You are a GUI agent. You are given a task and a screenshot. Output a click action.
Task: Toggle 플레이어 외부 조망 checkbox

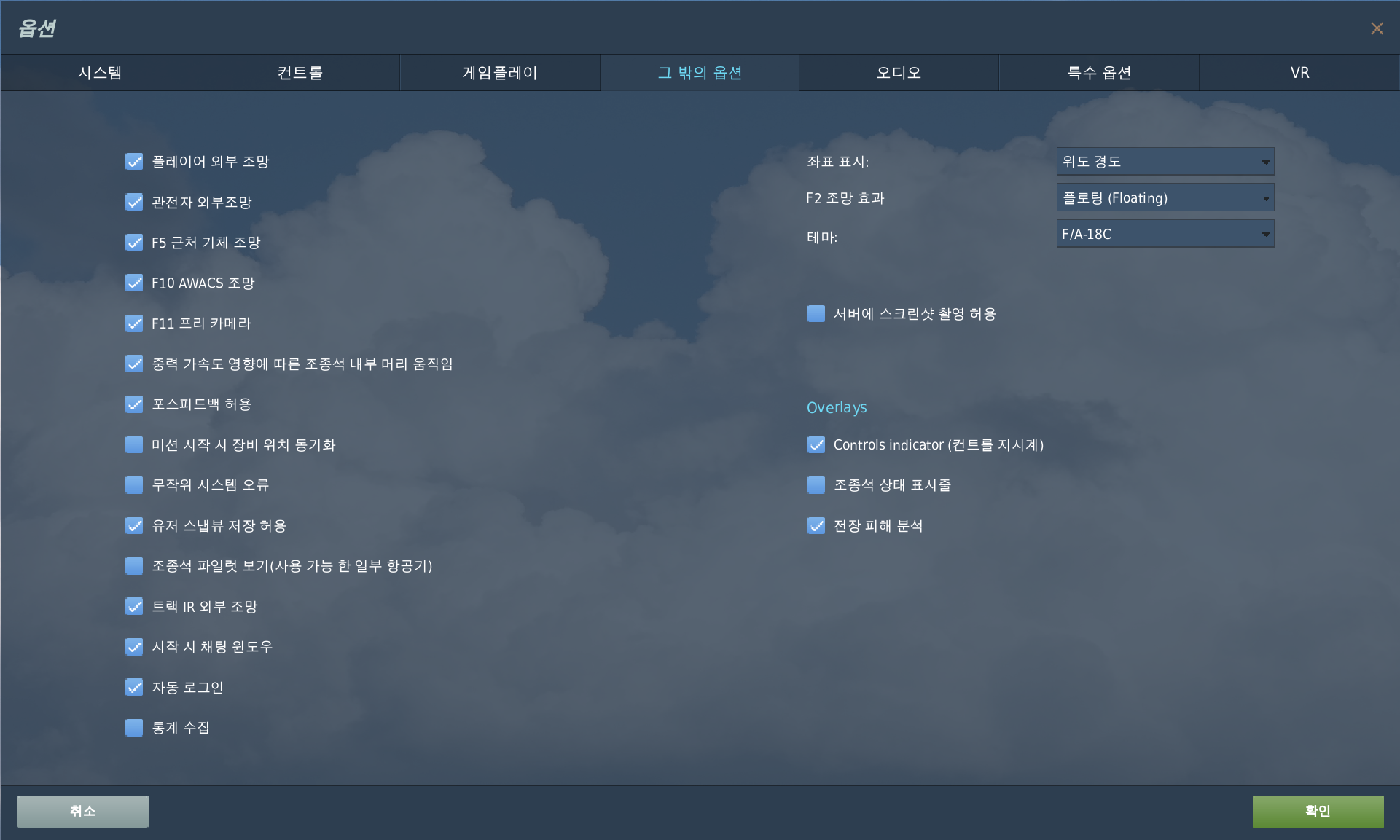[x=134, y=162]
